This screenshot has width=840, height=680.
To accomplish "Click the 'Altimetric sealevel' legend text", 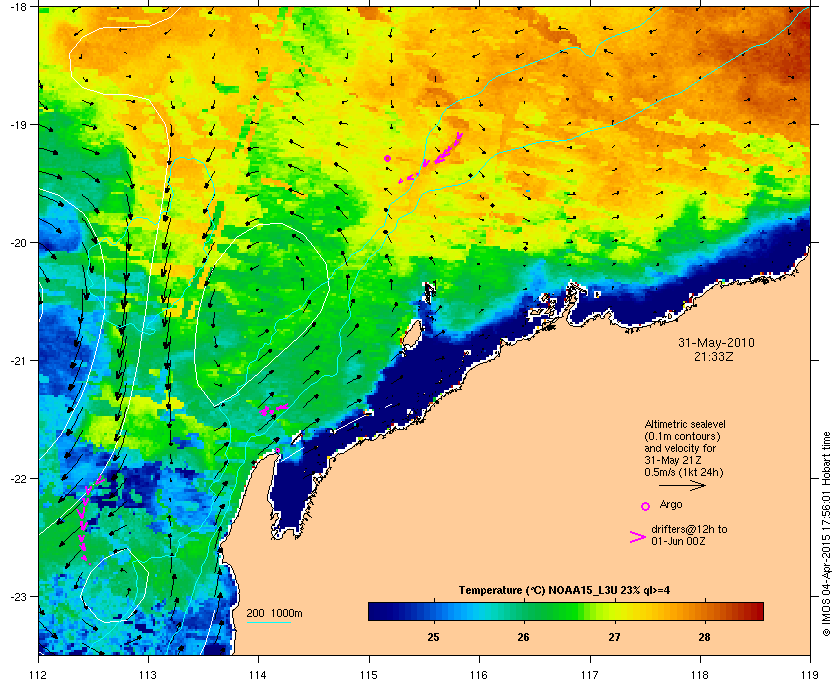I will 685,424.
